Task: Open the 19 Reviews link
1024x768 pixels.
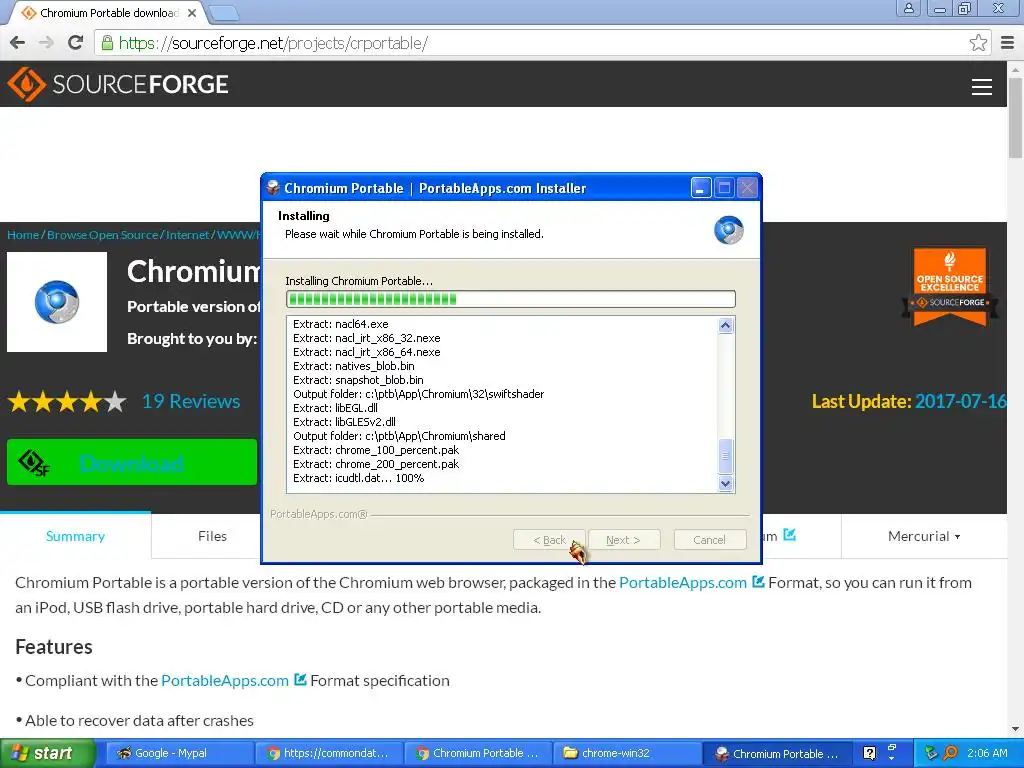Action: (191, 401)
